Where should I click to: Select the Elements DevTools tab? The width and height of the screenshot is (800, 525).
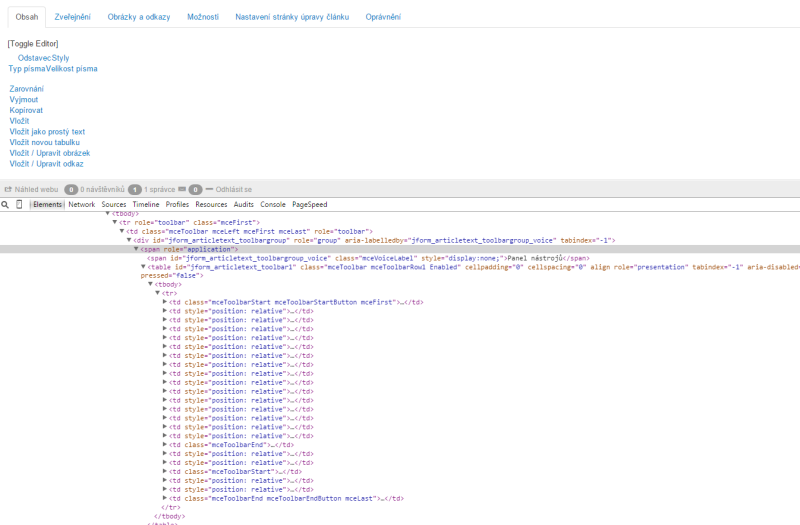47,205
